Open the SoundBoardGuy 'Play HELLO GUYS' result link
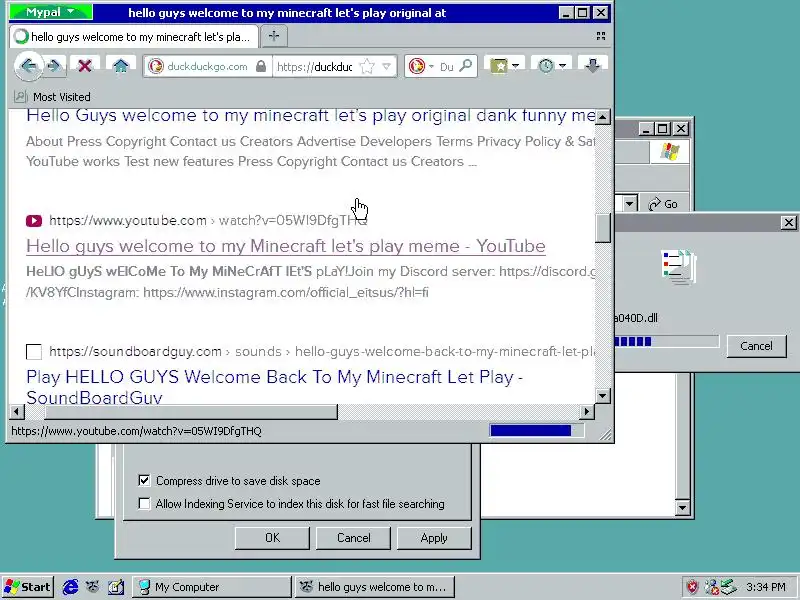This screenshot has height=600, width=800. [274, 387]
